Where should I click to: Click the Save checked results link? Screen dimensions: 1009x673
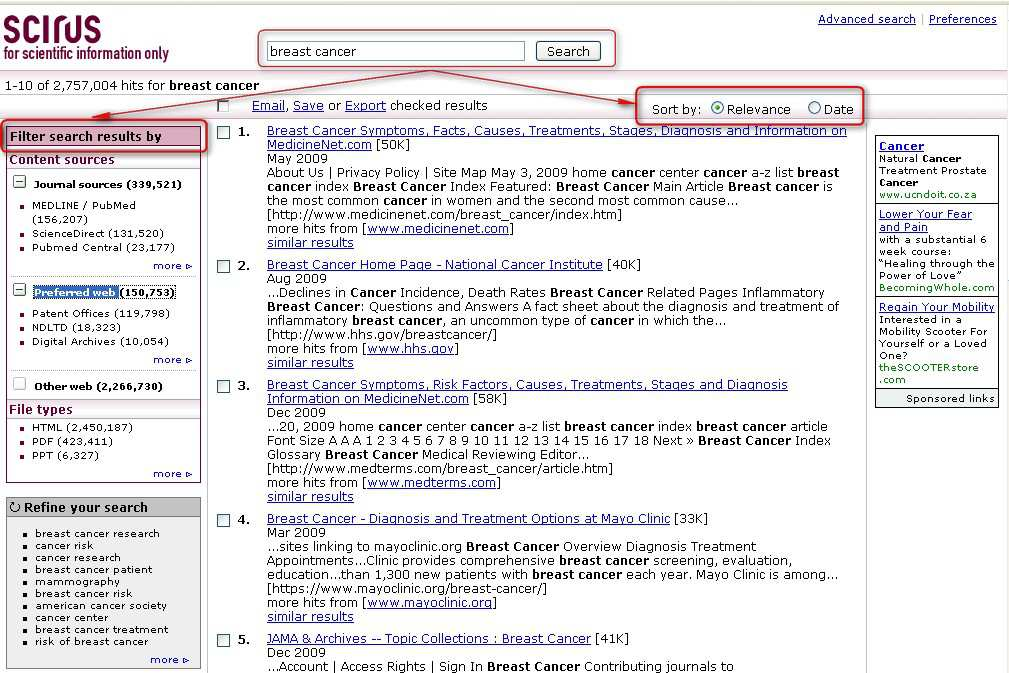pyautogui.click(x=308, y=106)
